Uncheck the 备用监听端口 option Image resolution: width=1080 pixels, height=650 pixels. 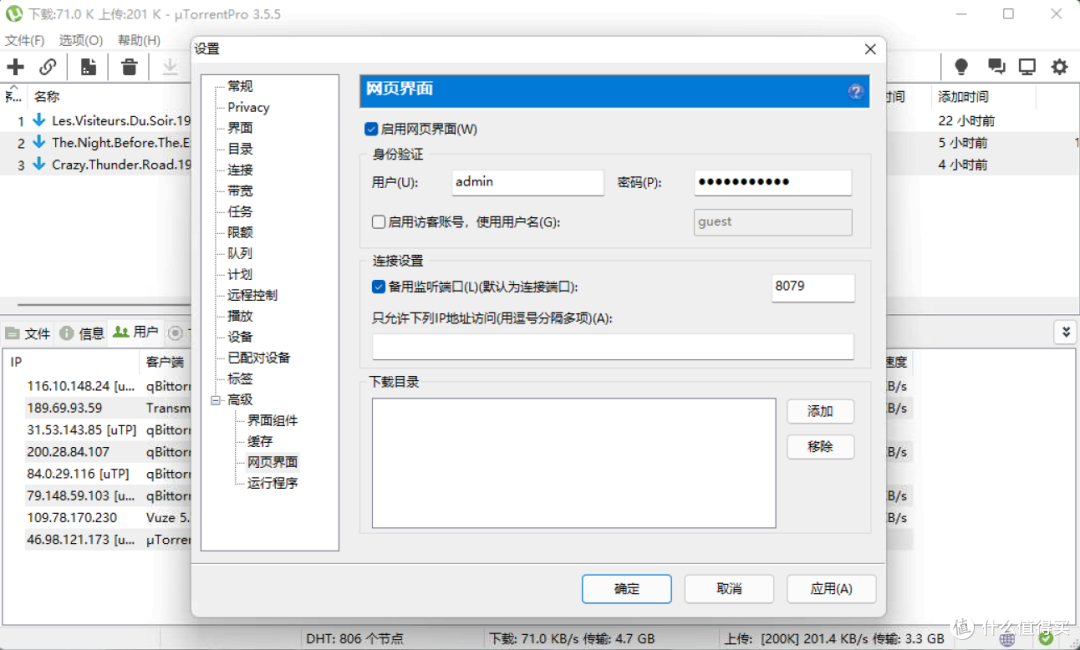[378, 287]
